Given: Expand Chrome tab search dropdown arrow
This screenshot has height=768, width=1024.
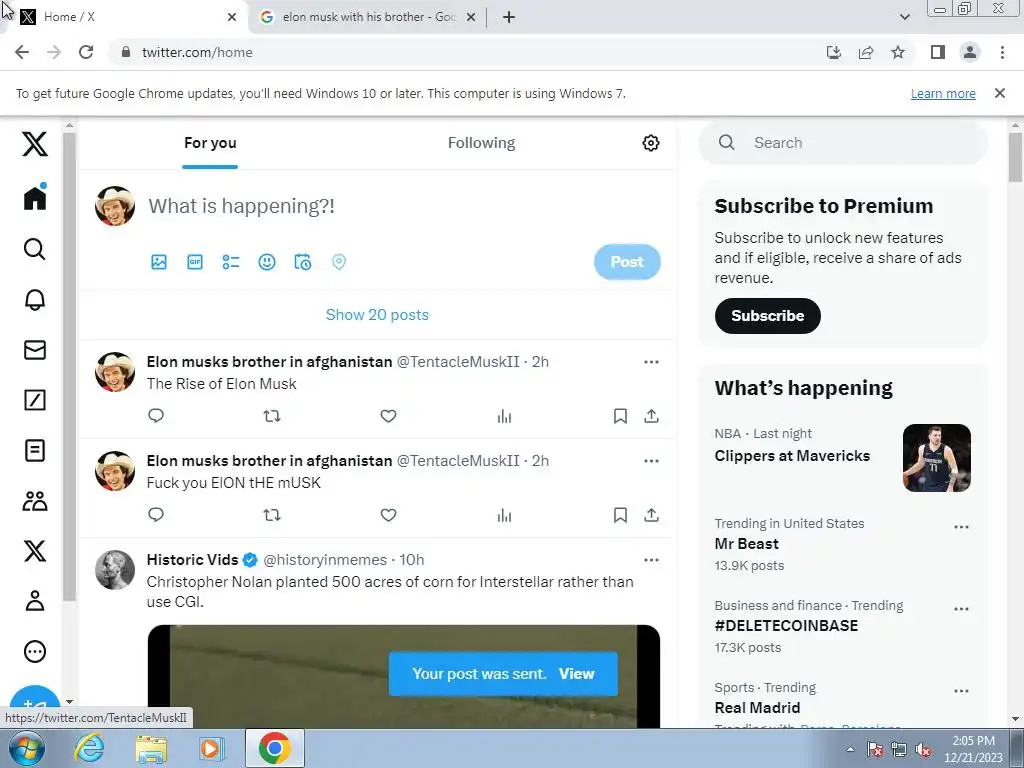Looking at the screenshot, I should (x=904, y=17).
